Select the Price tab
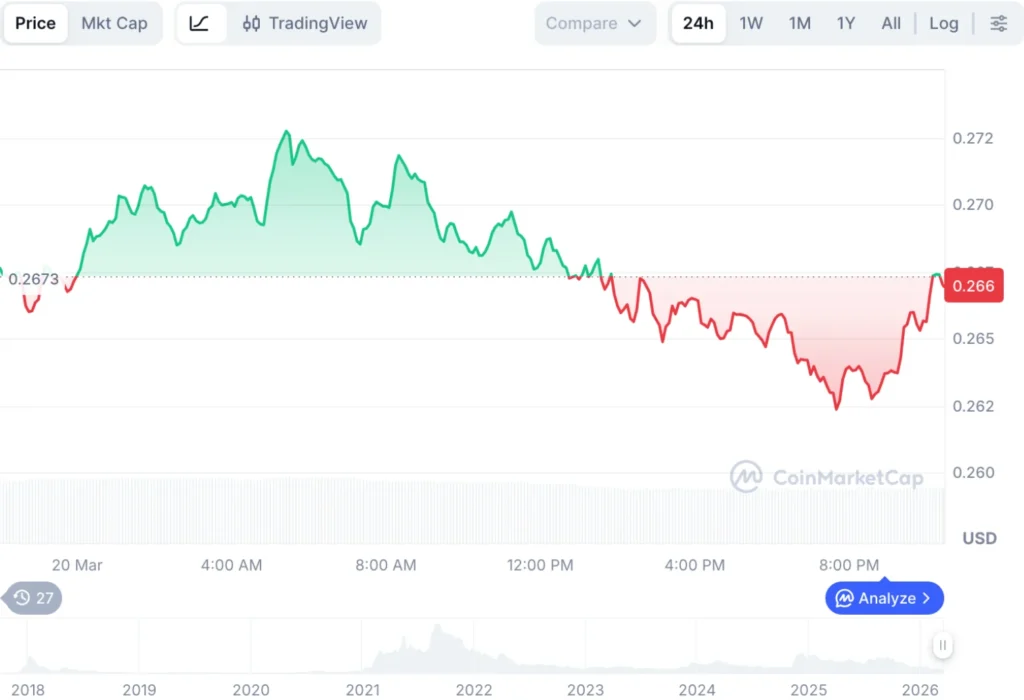Image resolution: width=1024 pixels, height=700 pixels. 36,23
